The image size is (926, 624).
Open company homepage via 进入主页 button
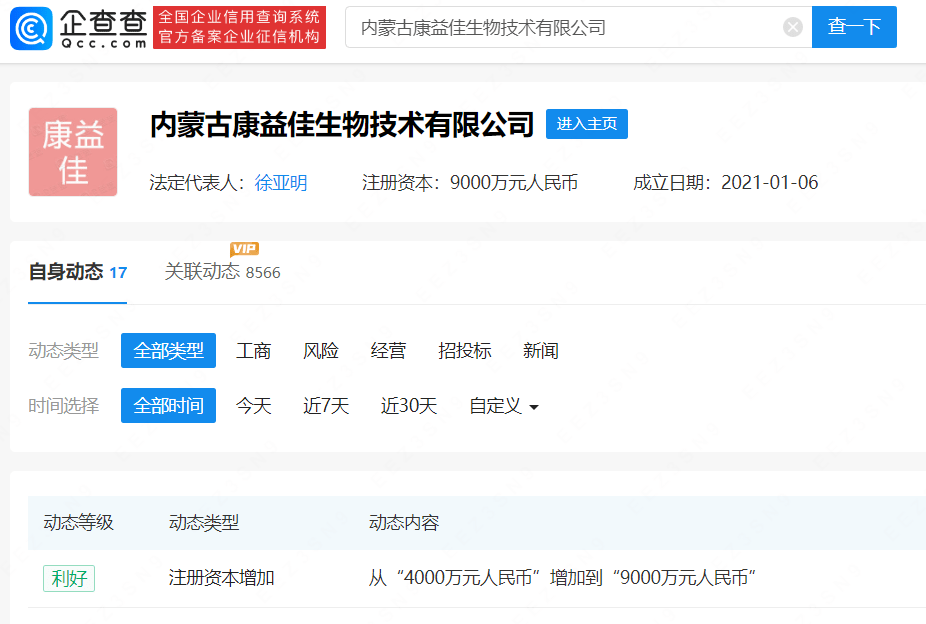(586, 124)
